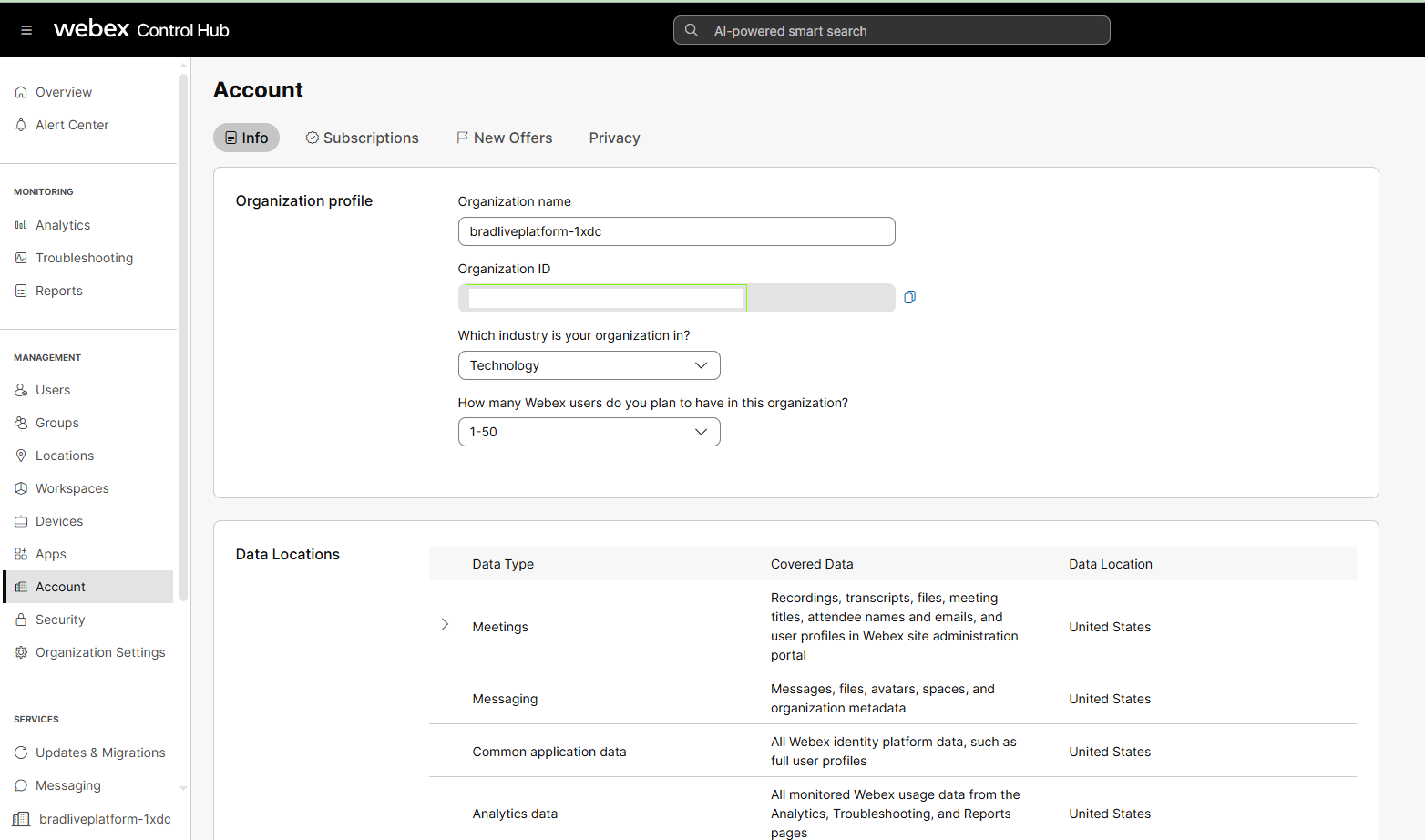The image size is (1425, 840).
Task: Expand the Meetings data row
Action: tap(445, 625)
